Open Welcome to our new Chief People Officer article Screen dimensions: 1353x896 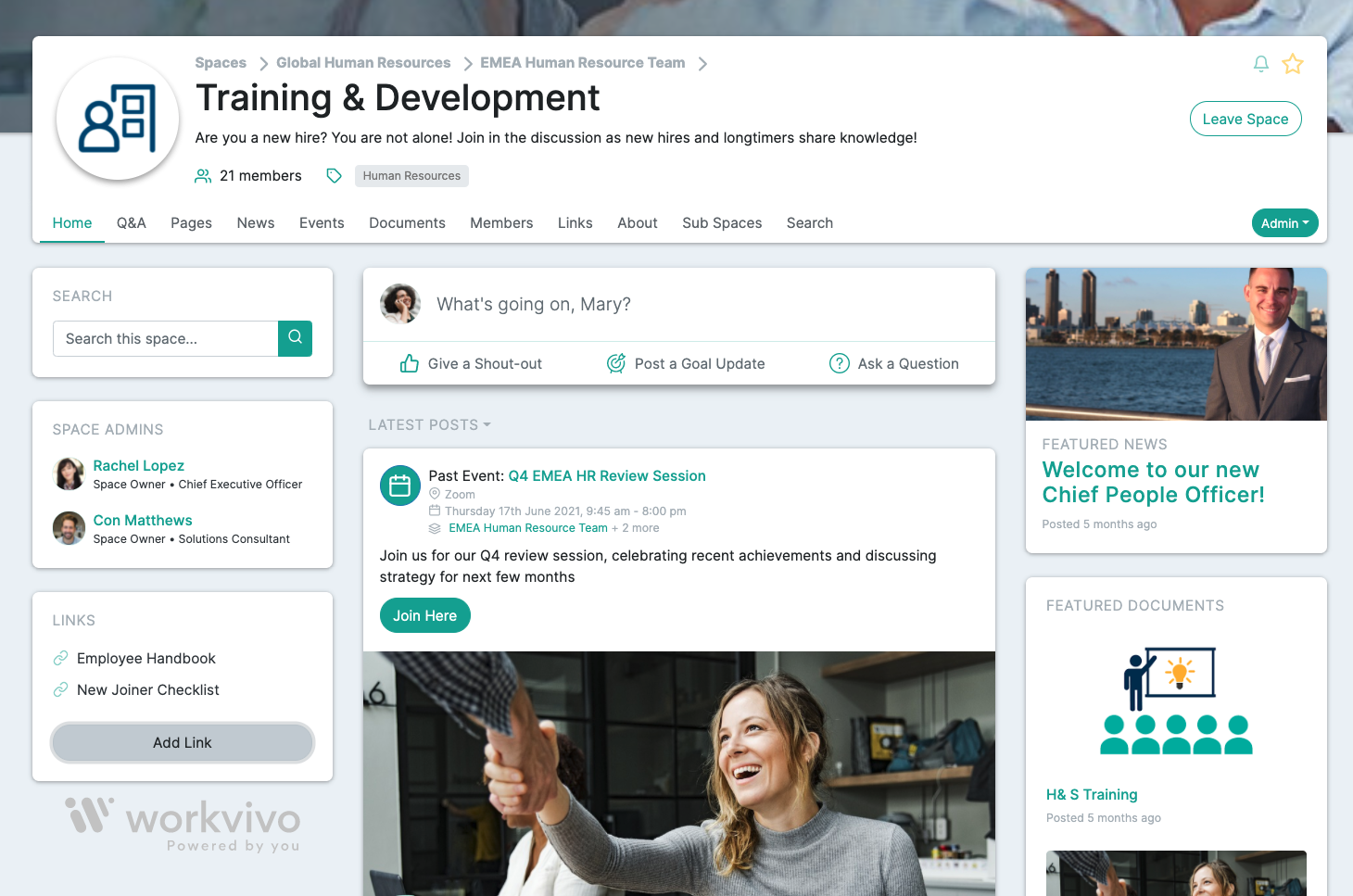tap(1153, 482)
